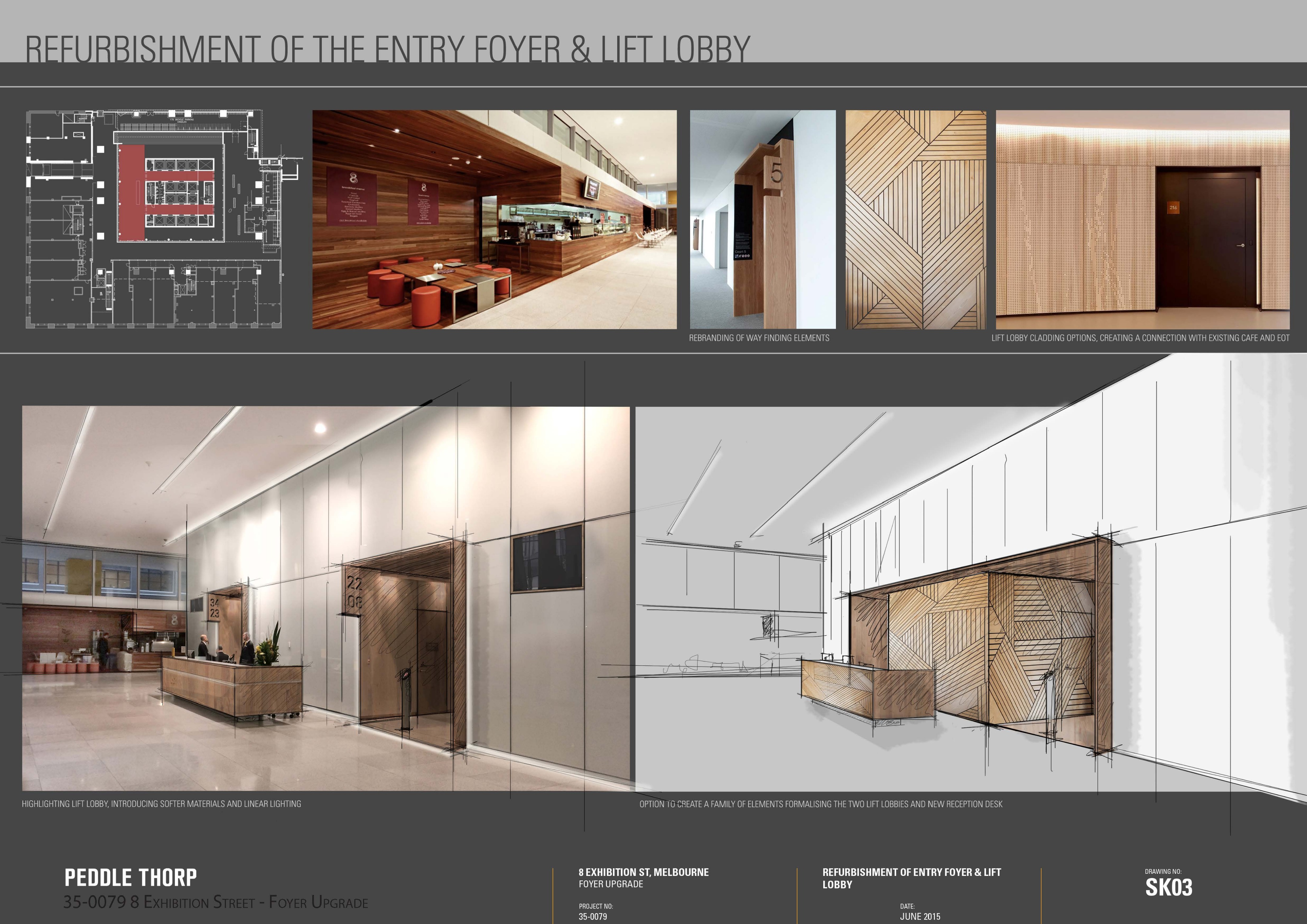This screenshot has width=1307, height=924.
Task: Open the geometric timber panel pattern image
Action: pyautogui.click(x=916, y=220)
